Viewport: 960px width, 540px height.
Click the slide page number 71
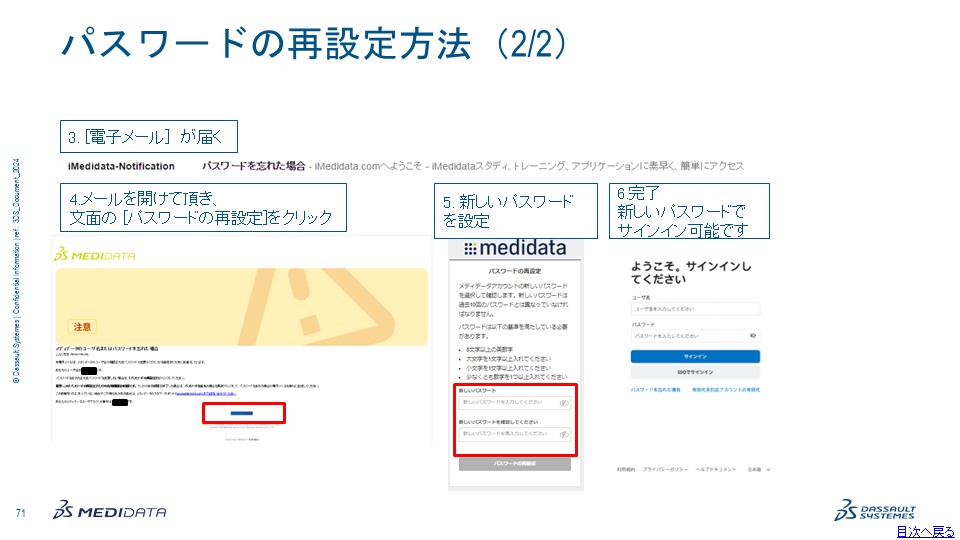pos(21,513)
